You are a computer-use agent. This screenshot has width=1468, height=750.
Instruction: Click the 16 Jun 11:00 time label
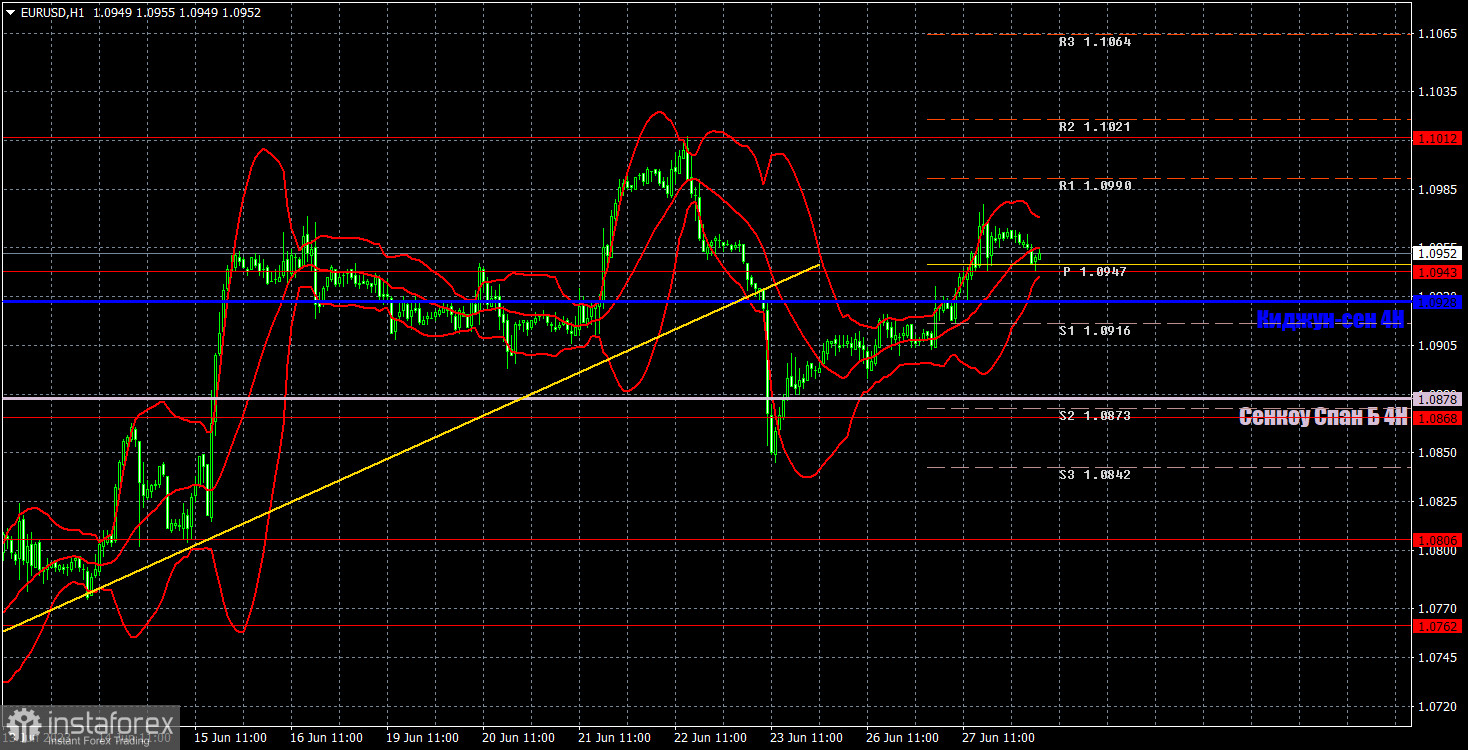[x=326, y=737]
